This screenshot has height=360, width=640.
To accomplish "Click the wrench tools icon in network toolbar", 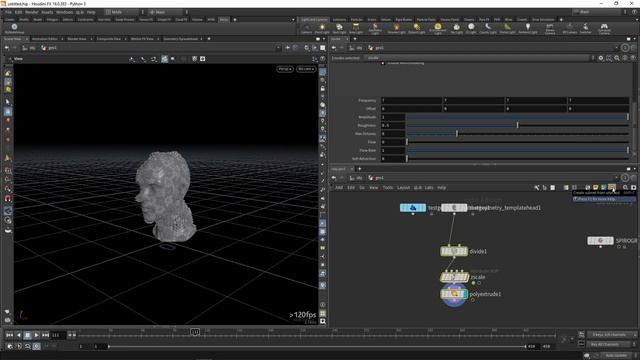I will [x=537, y=187].
